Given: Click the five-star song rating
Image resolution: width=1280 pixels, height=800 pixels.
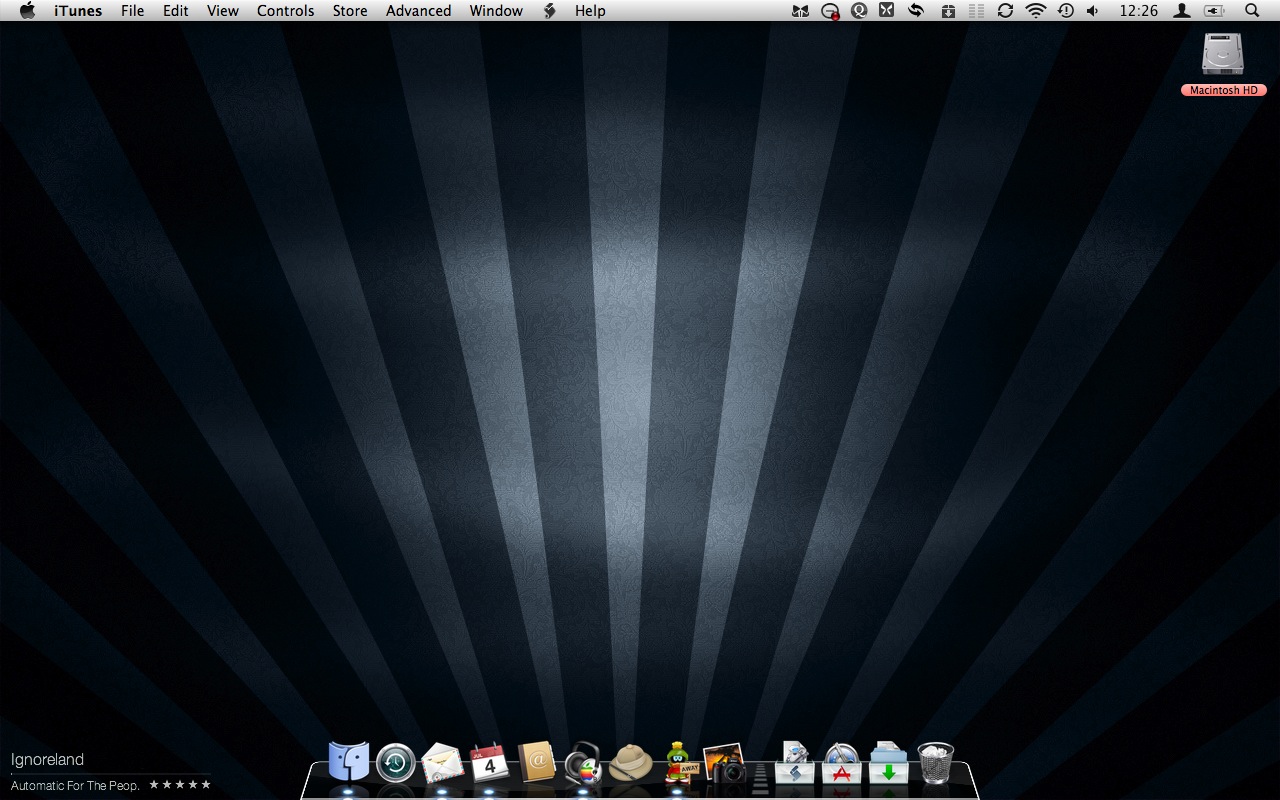Looking at the screenshot, I should (x=180, y=785).
